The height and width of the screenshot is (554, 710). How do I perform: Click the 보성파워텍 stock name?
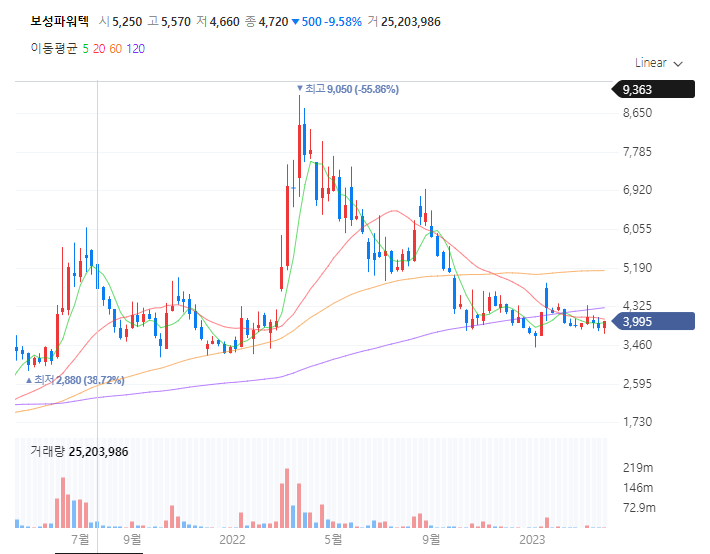(x=60, y=21)
